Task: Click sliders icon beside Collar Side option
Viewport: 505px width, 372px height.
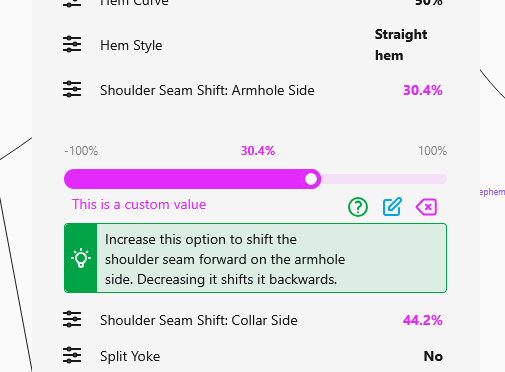Action: tap(72, 319)
